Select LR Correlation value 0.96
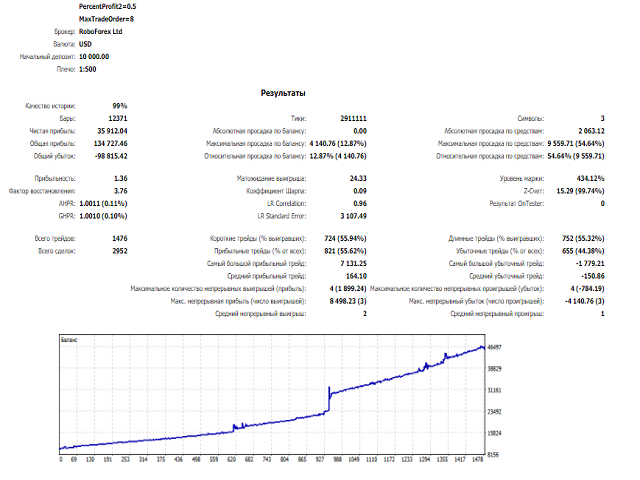640x480 pixels. 360,204
